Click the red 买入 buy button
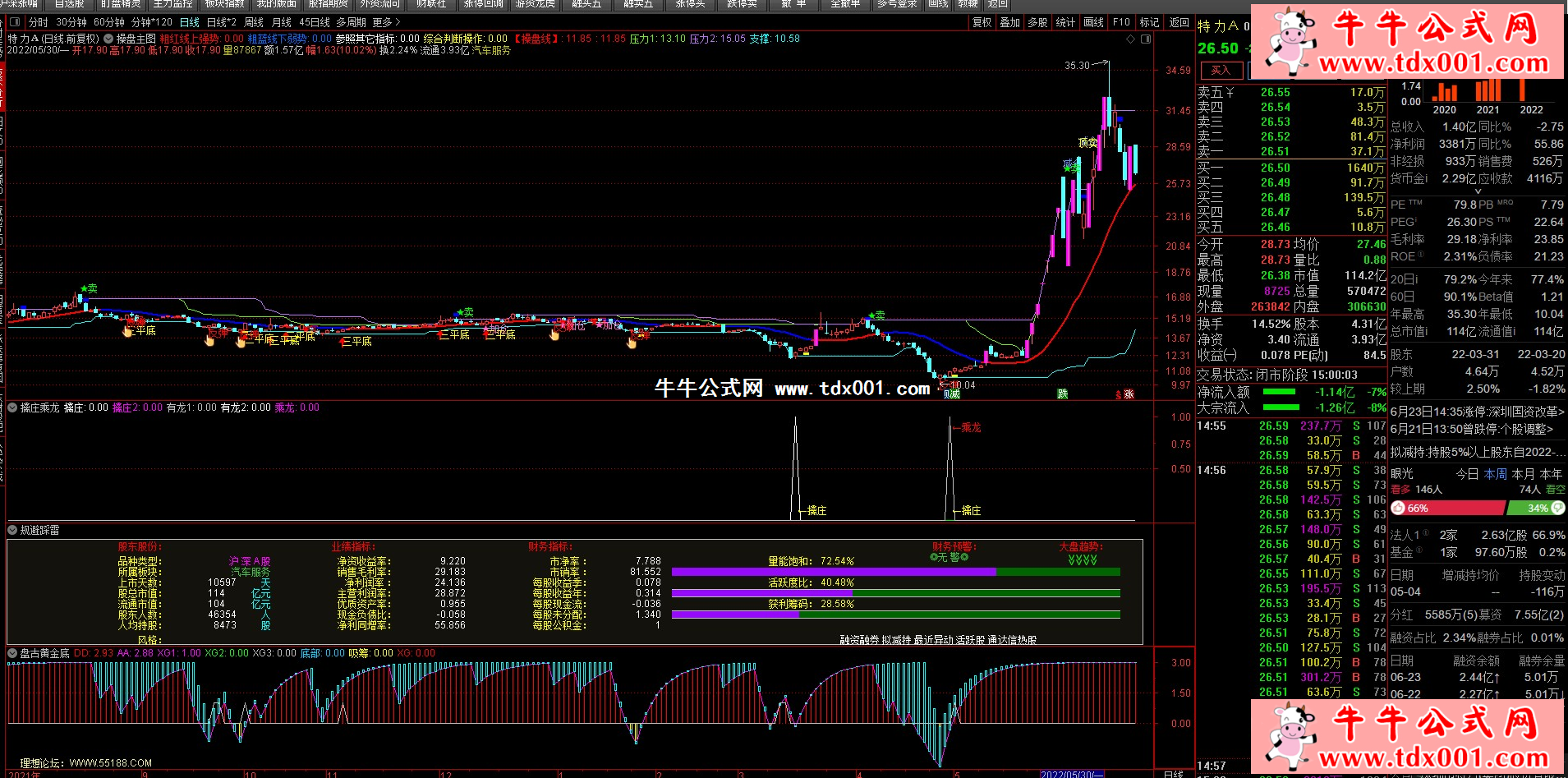This screenshot has height=778, width=1568. tap(1221, 71)
